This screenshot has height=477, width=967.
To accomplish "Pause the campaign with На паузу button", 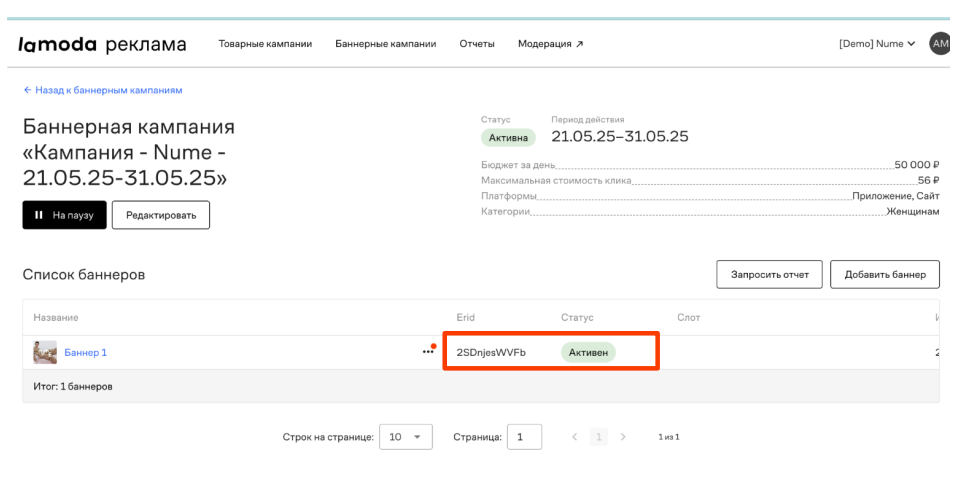I will (x=64, y=215).
